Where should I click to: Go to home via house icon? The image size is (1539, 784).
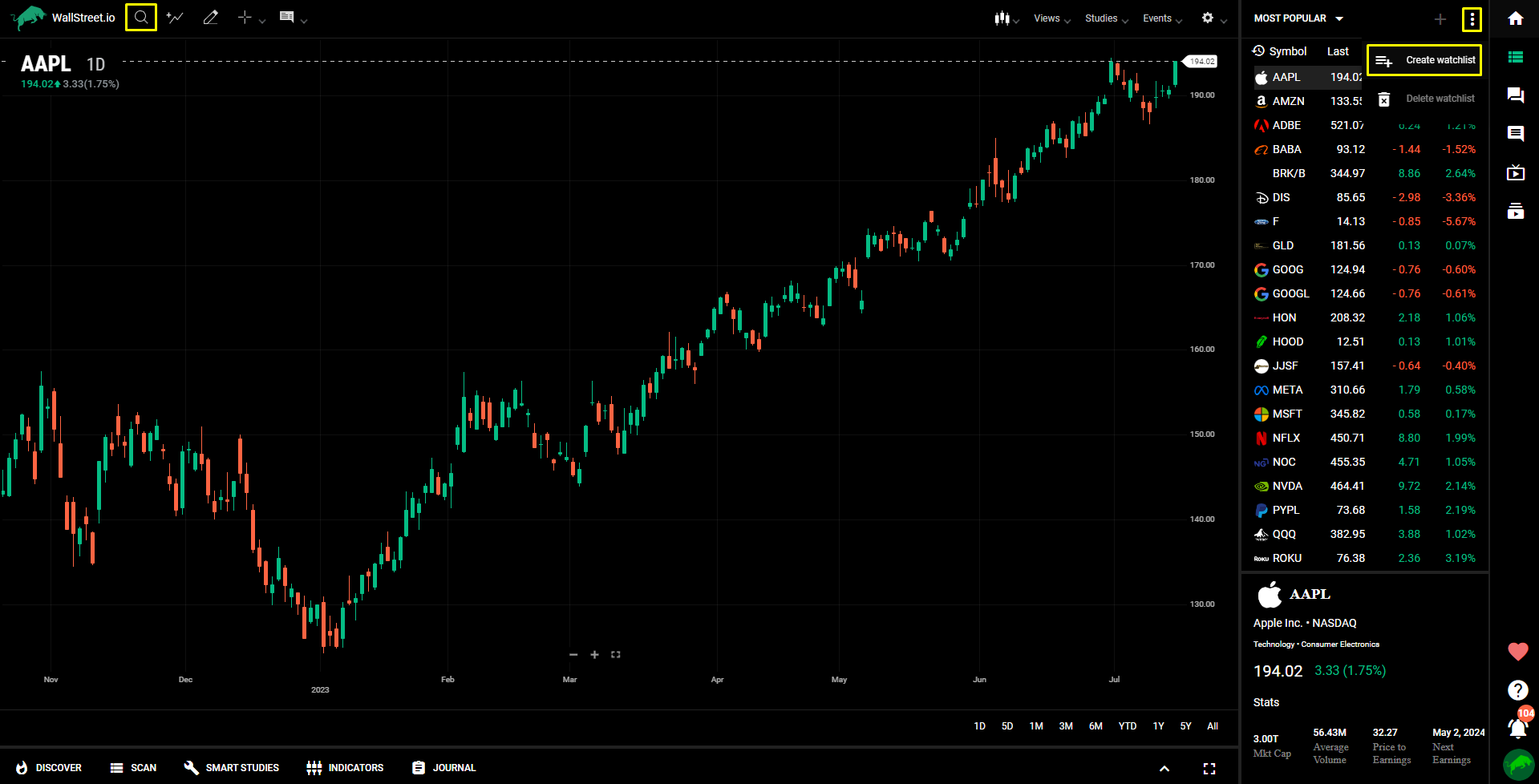[x=1516, y=18]
